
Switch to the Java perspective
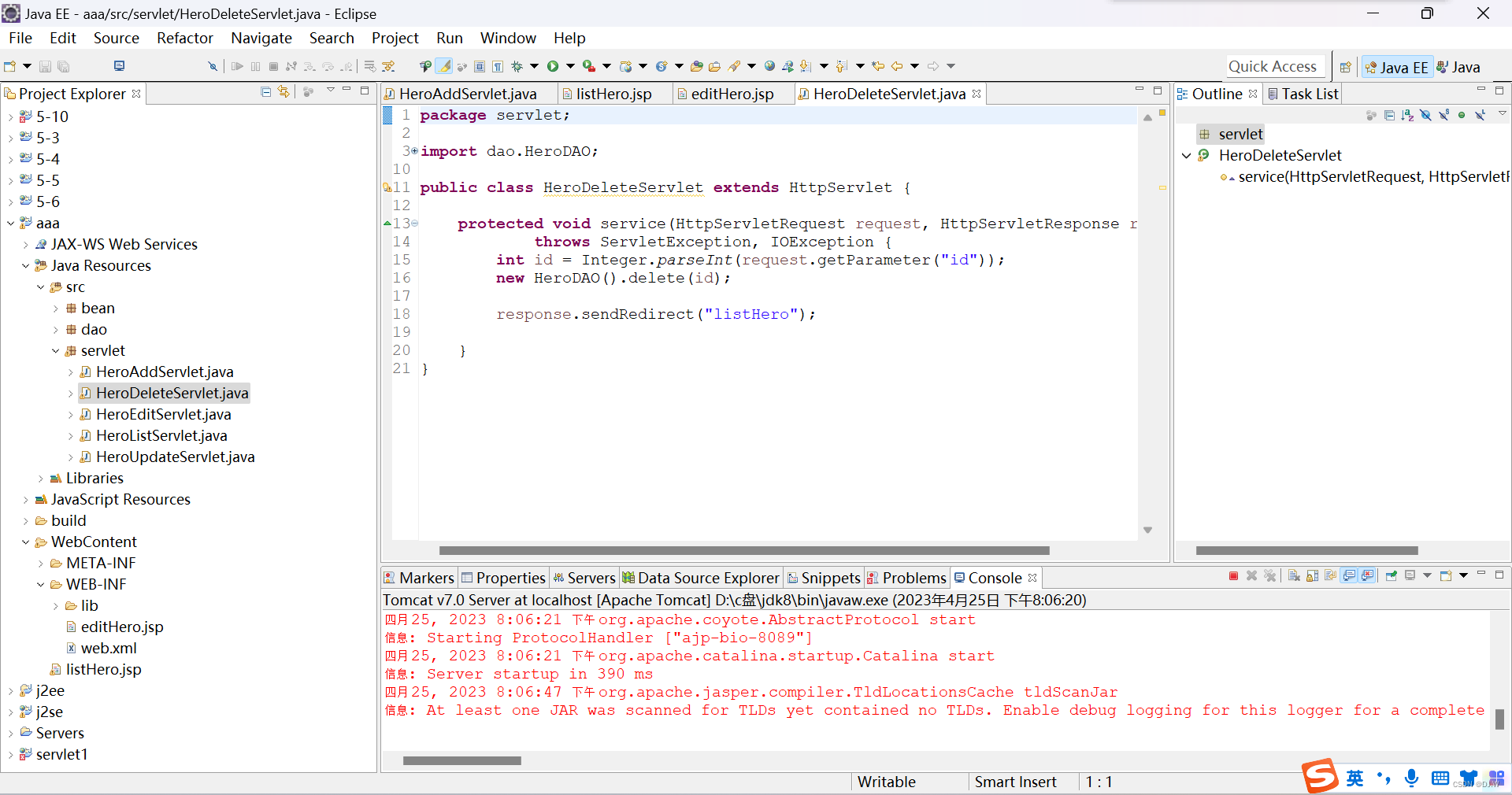pos(1458,67)
